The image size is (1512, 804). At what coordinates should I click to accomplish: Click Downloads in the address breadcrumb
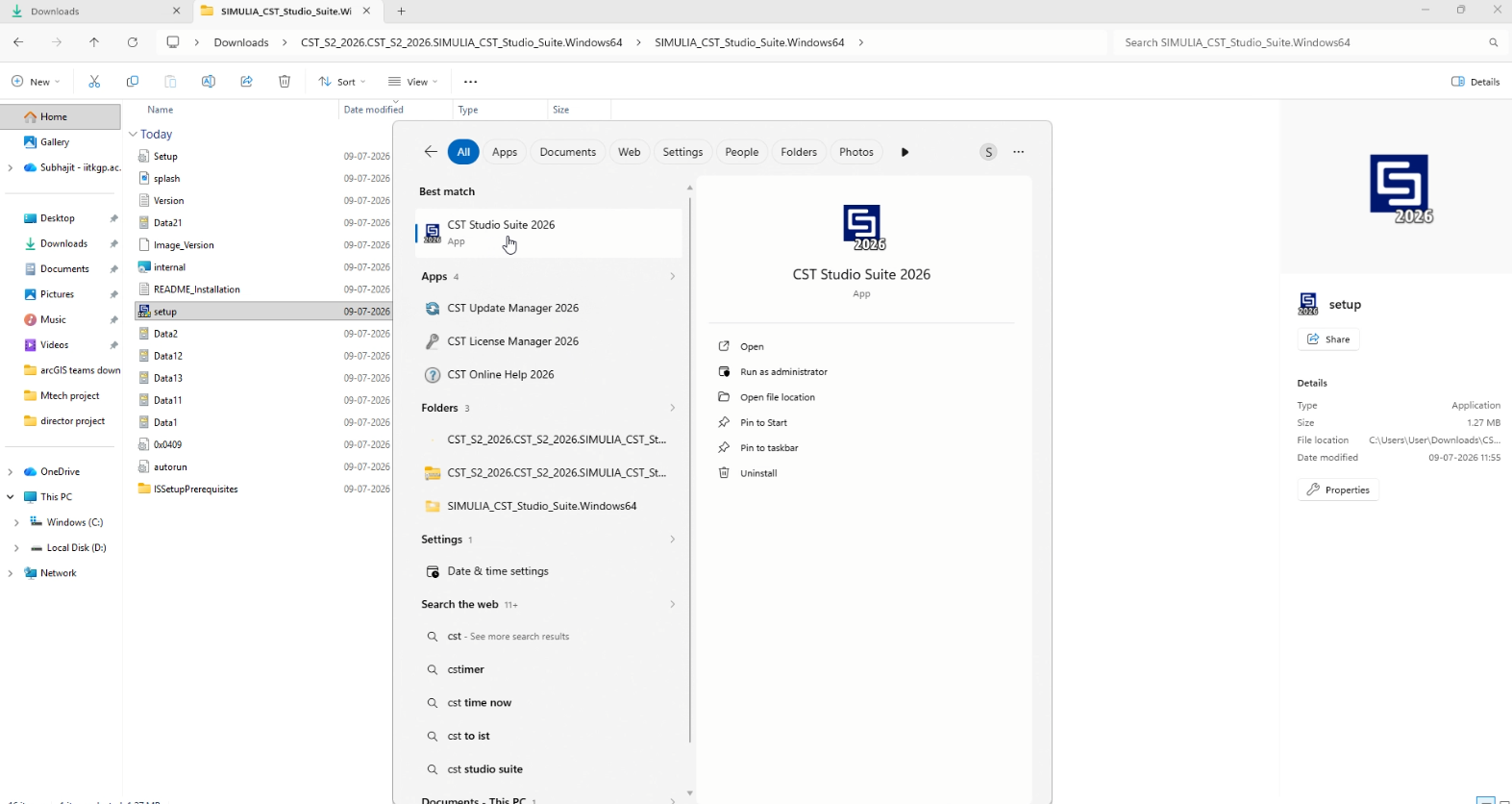click(x=241, y=42)
